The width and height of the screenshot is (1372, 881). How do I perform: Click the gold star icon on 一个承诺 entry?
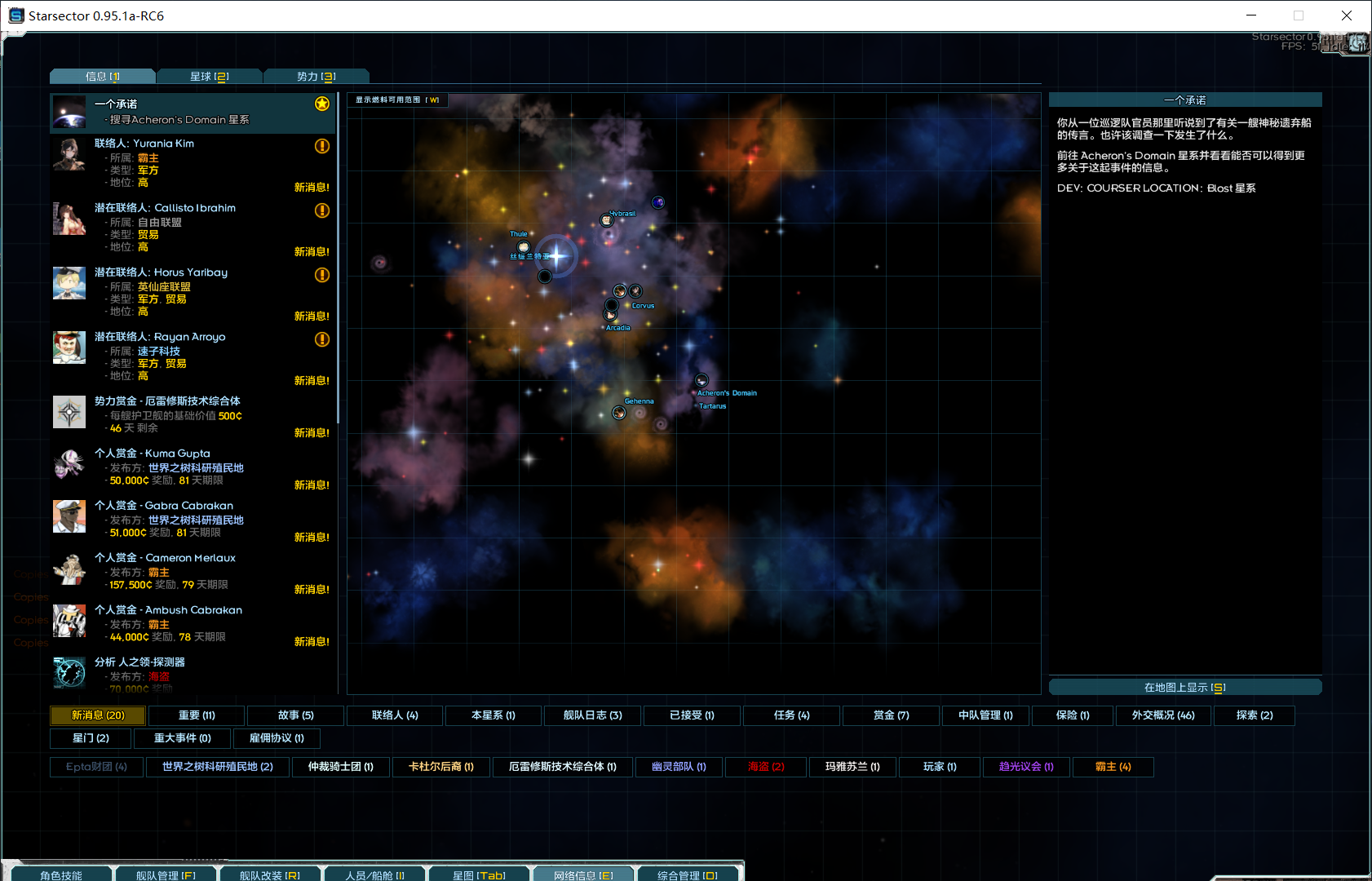point(322,104)
